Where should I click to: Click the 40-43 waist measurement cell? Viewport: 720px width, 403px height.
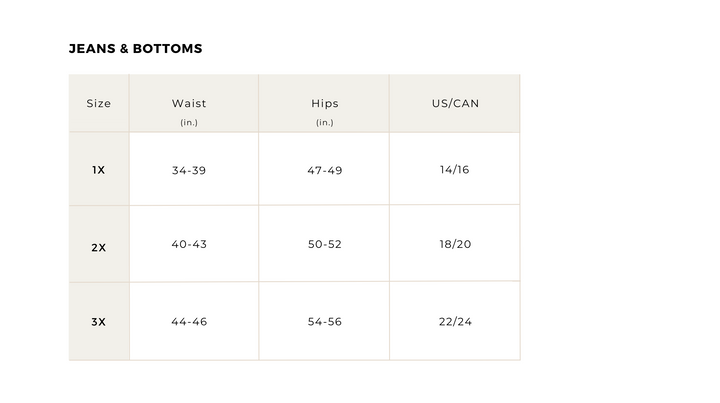(x=189, y=245)
